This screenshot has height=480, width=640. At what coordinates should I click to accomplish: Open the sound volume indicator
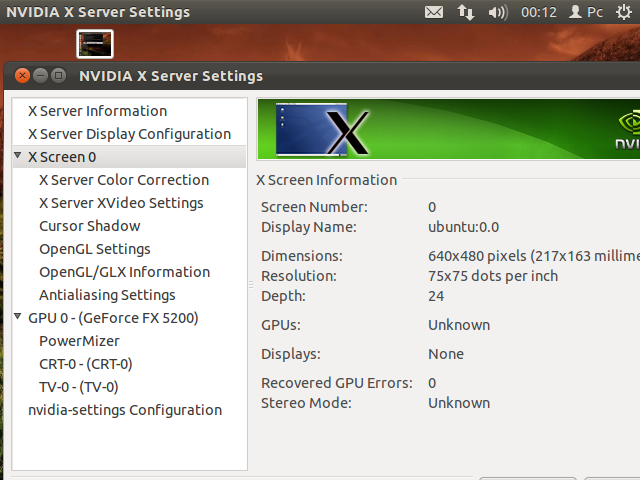[x=497, y=13]
